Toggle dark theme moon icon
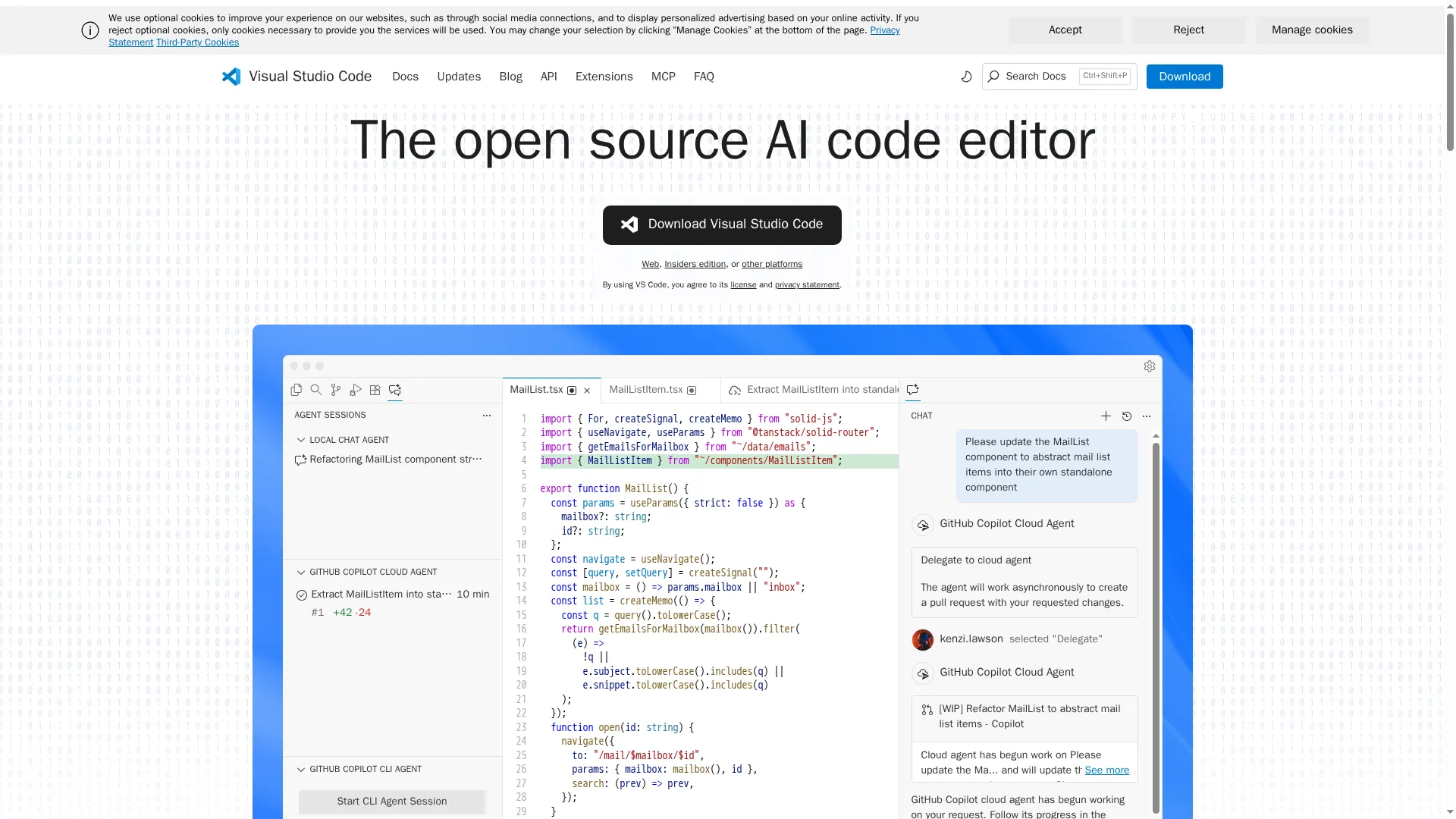 click(966, 77)
